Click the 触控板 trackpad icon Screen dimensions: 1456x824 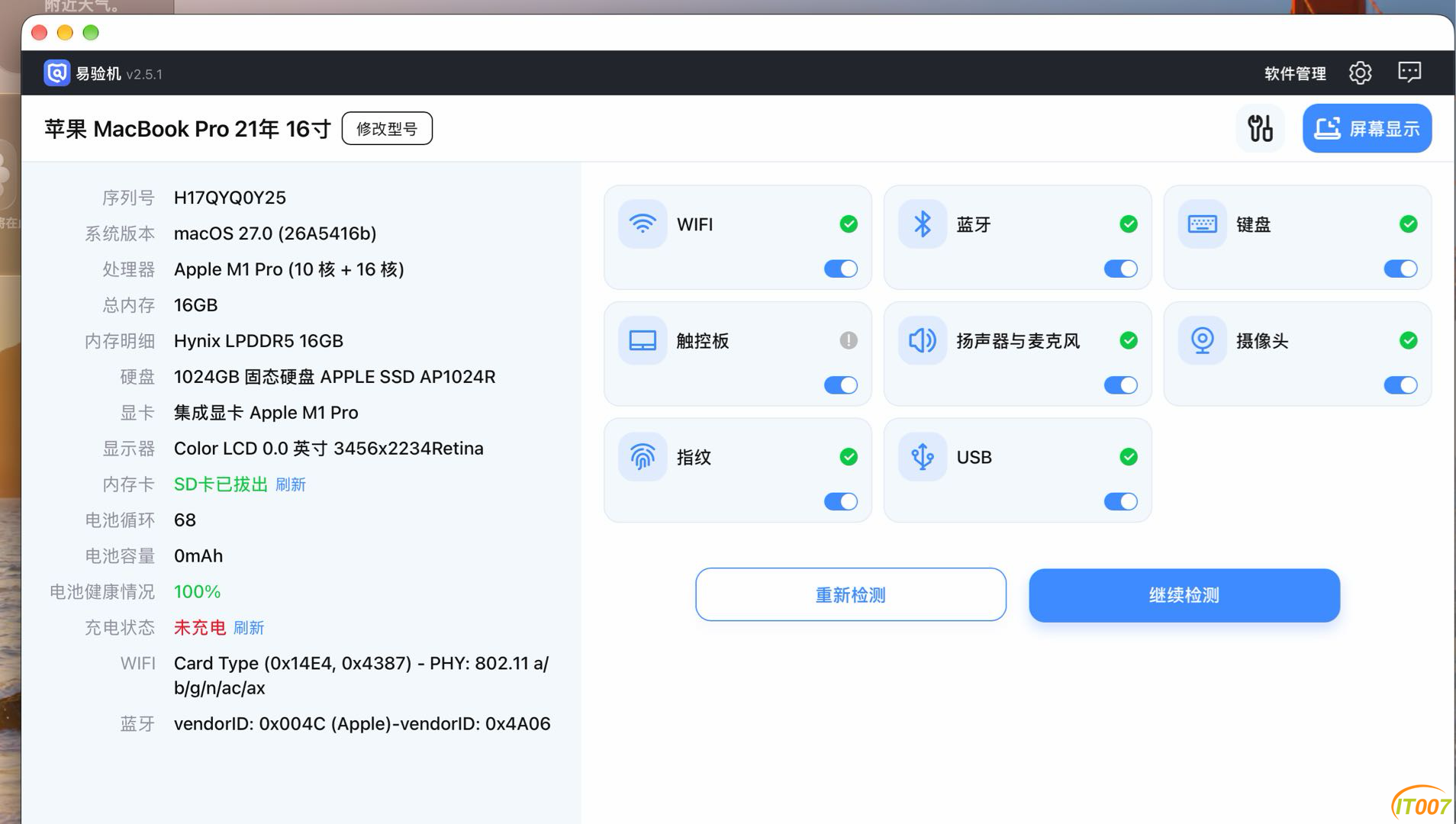(x=643, y=340)
